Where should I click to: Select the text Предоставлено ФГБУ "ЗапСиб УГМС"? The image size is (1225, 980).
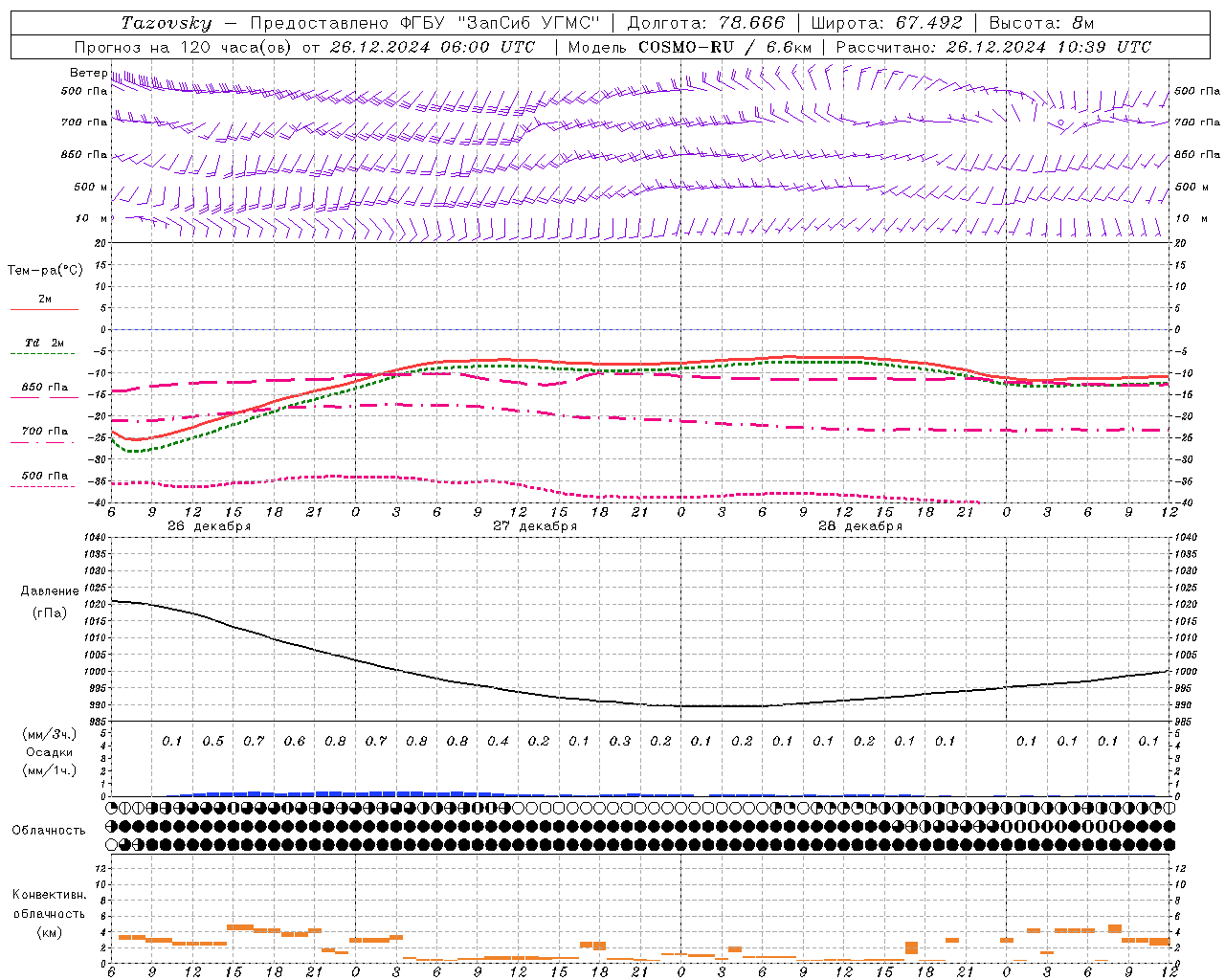(x=424, y=23)
